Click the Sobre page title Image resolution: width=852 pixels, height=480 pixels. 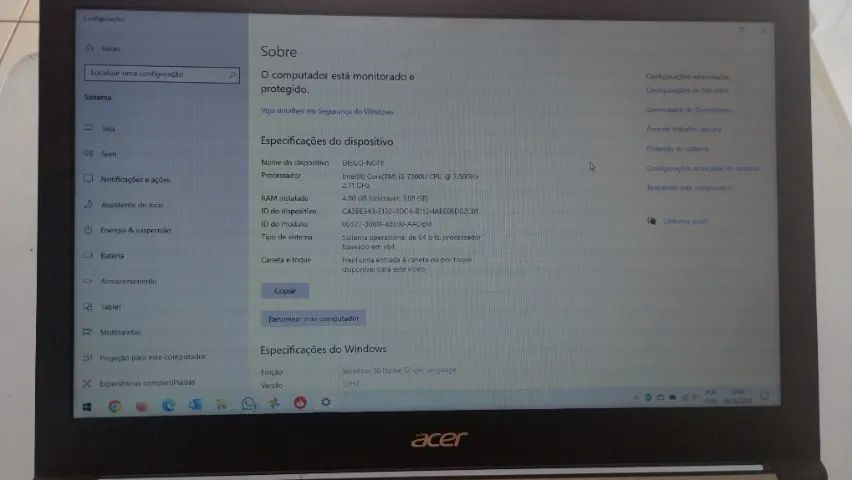tap(279, 52)
